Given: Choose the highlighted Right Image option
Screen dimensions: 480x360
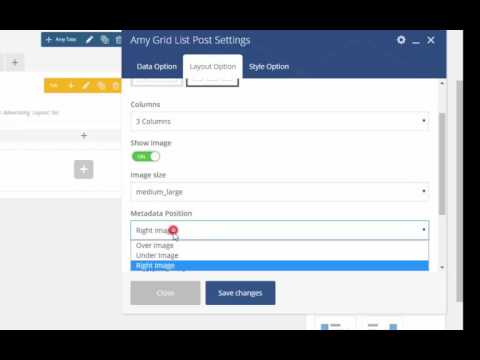Looking at the screenshot, I should tap(280, 266).
